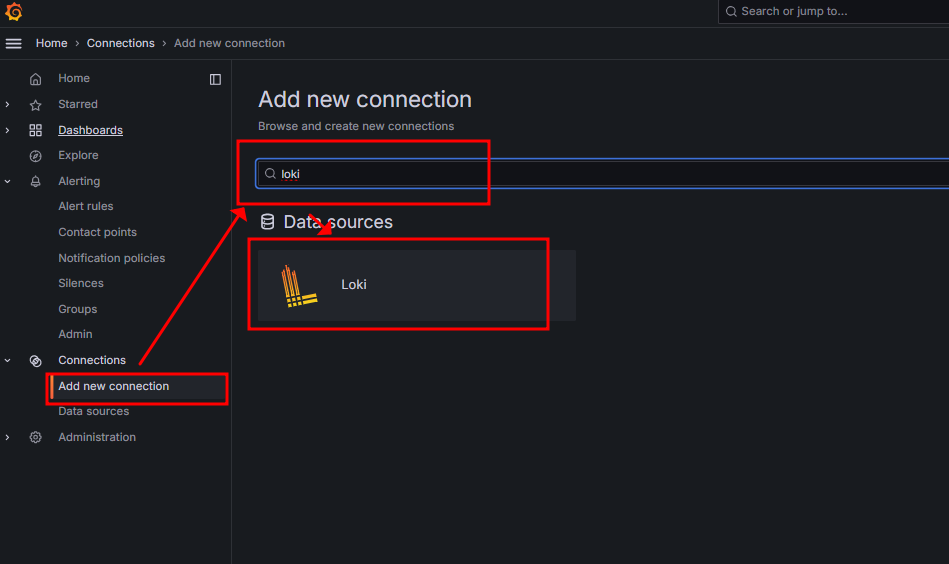Click the Browse and create new connections text

(356, 126)
